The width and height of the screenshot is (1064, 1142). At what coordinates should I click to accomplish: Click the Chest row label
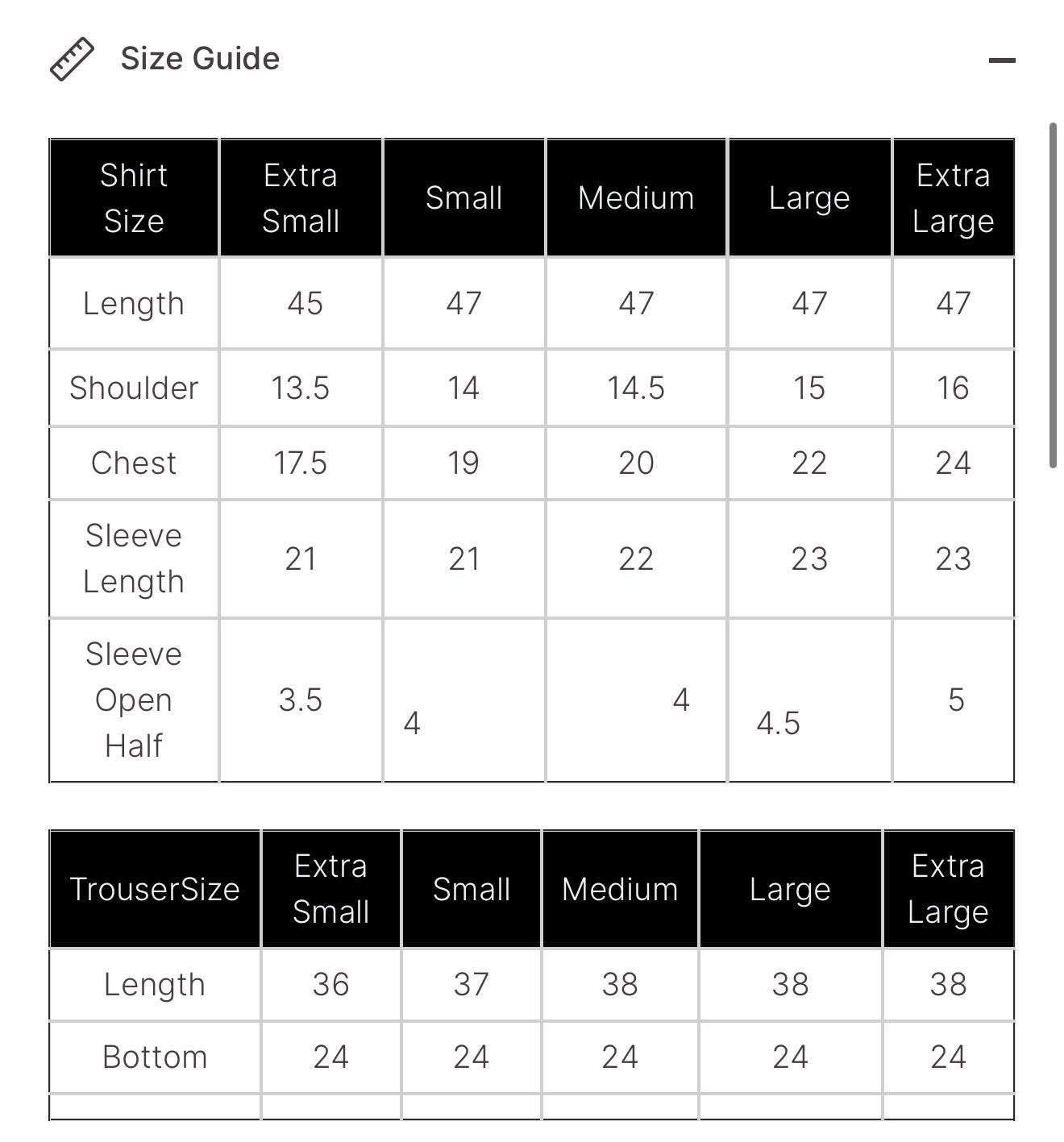(134, 463)
